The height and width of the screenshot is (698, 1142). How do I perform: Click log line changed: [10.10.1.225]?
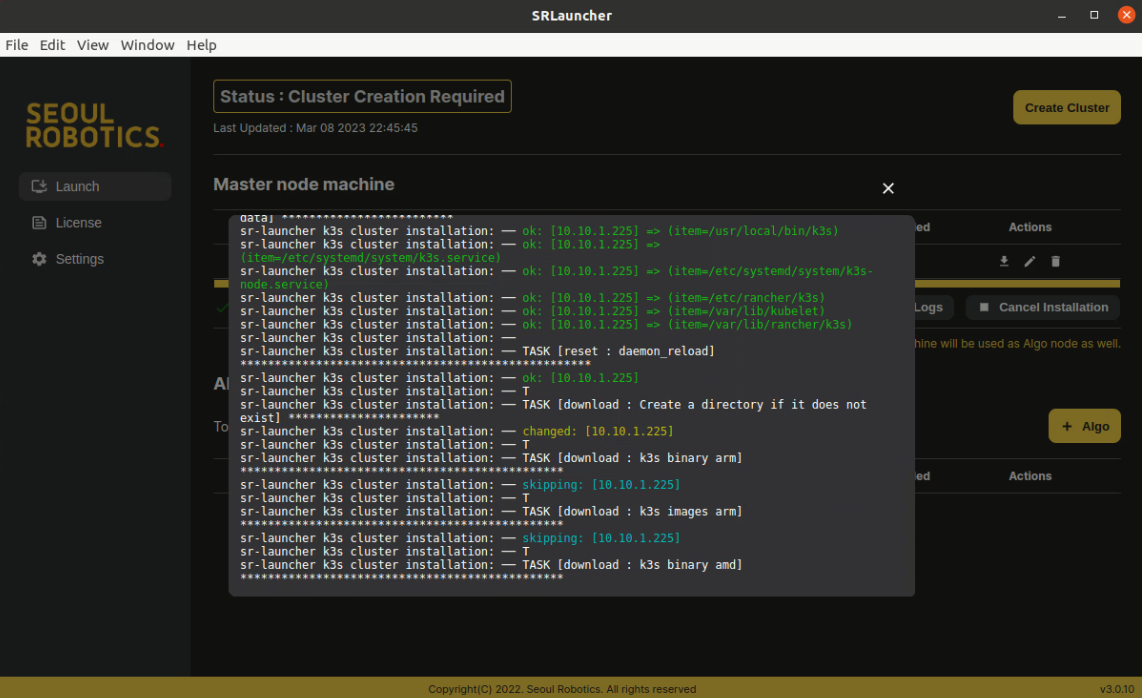point(457,431)
